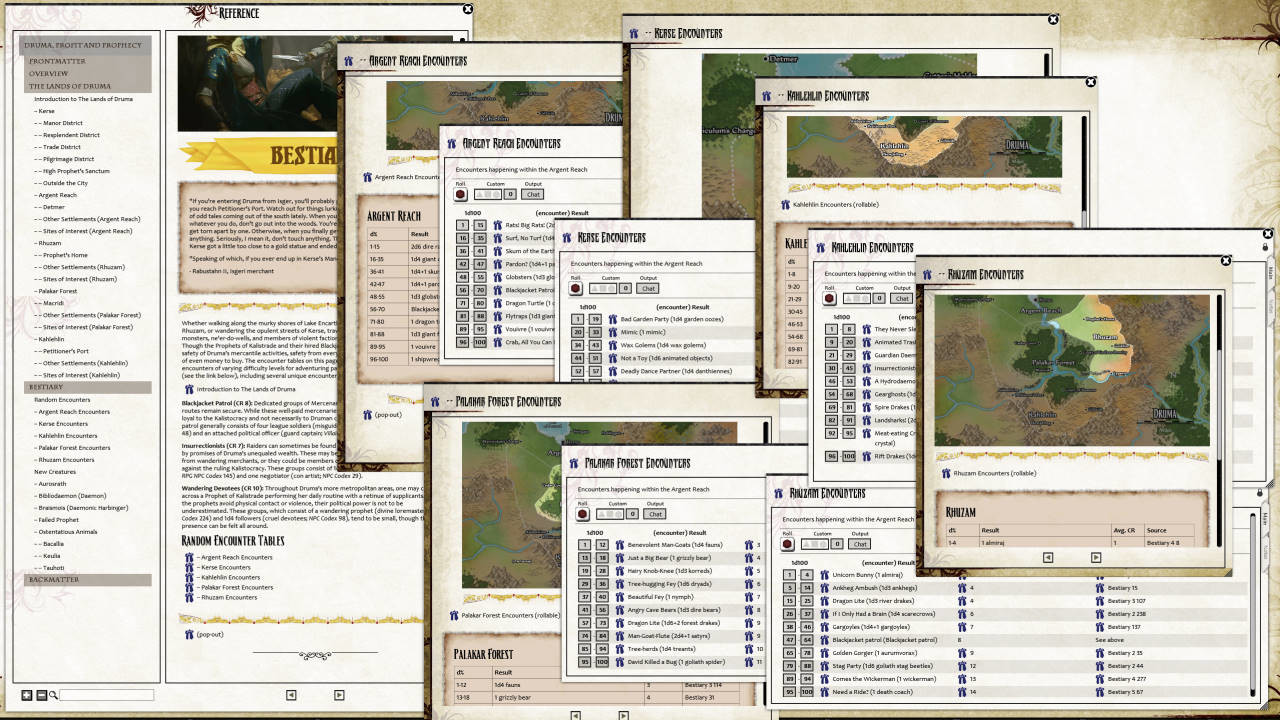Toggle the d4 custom die in Kerse Encounters
This screenshot has width=1280, height=720.
[x=594, y=288]
